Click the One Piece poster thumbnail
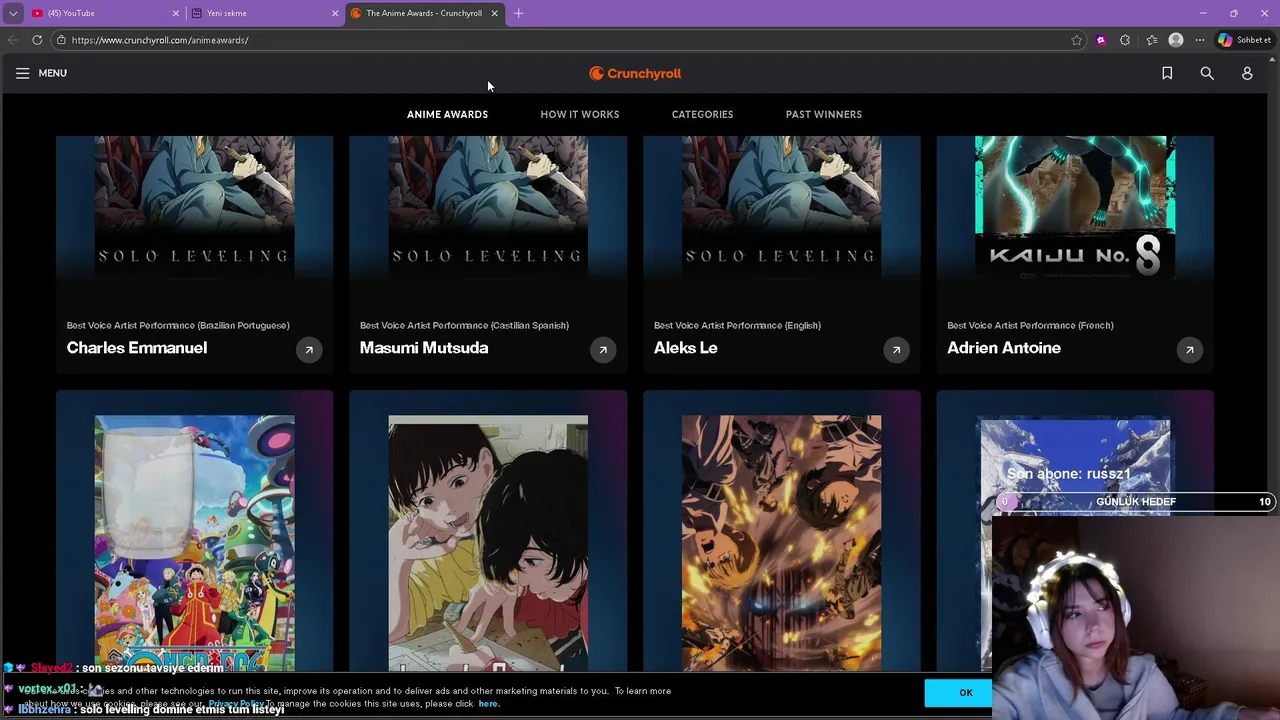 [x=195, y=543]
